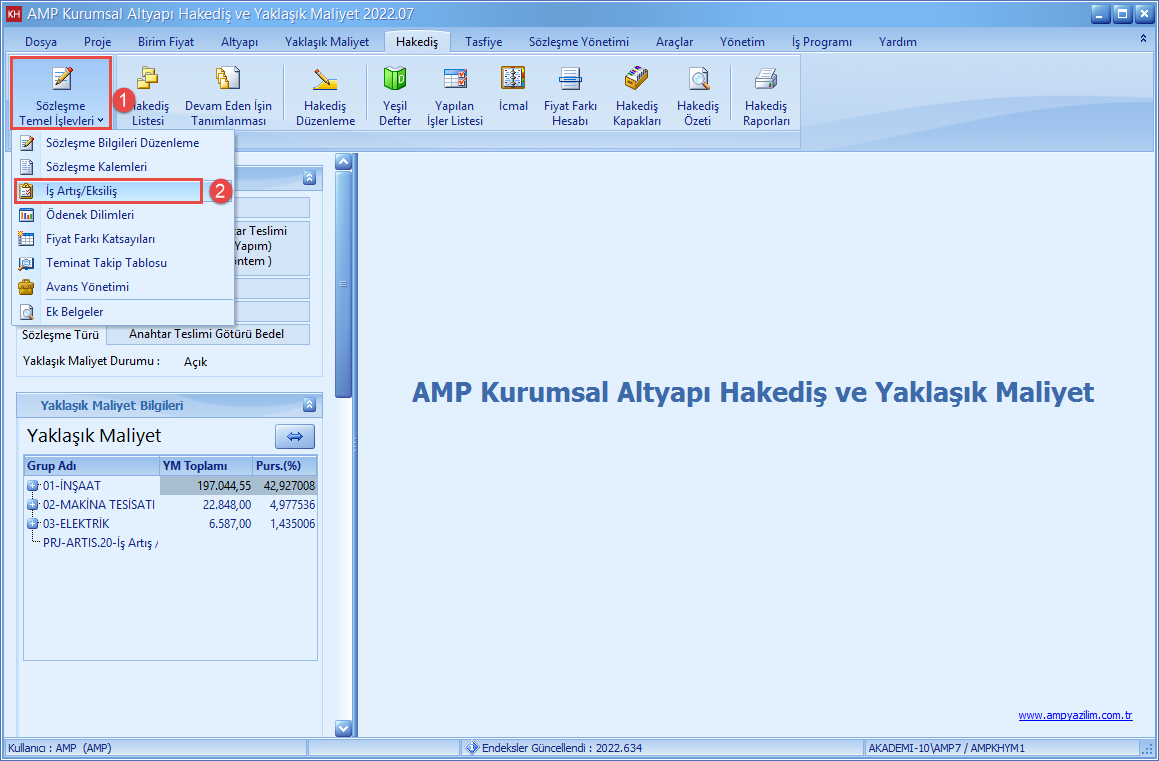
Task: Click sidebar scroll down arrow
Action: pyautogui.click(x=343, y=728)
